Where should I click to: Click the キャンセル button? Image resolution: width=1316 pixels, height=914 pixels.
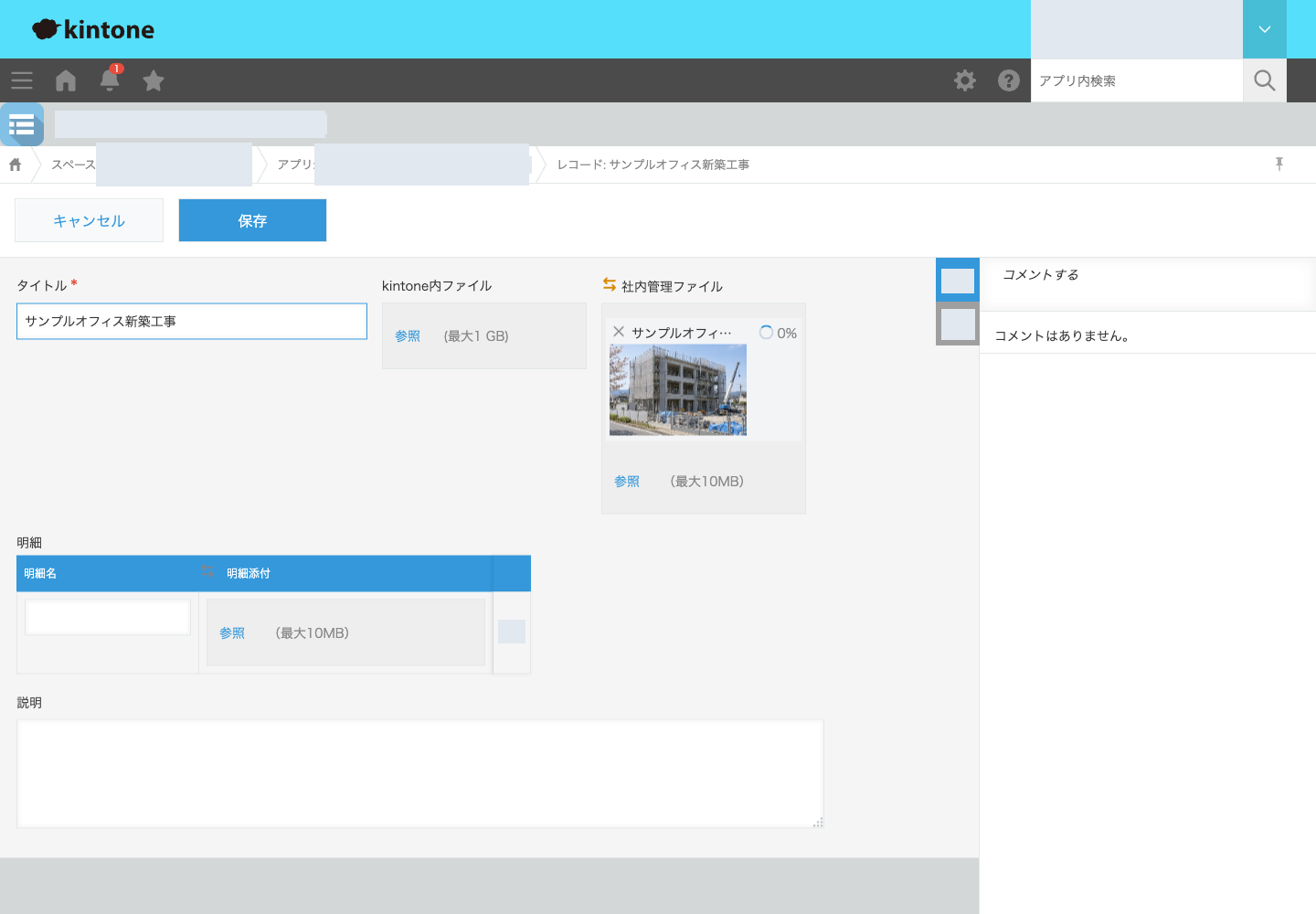[89, 220]
